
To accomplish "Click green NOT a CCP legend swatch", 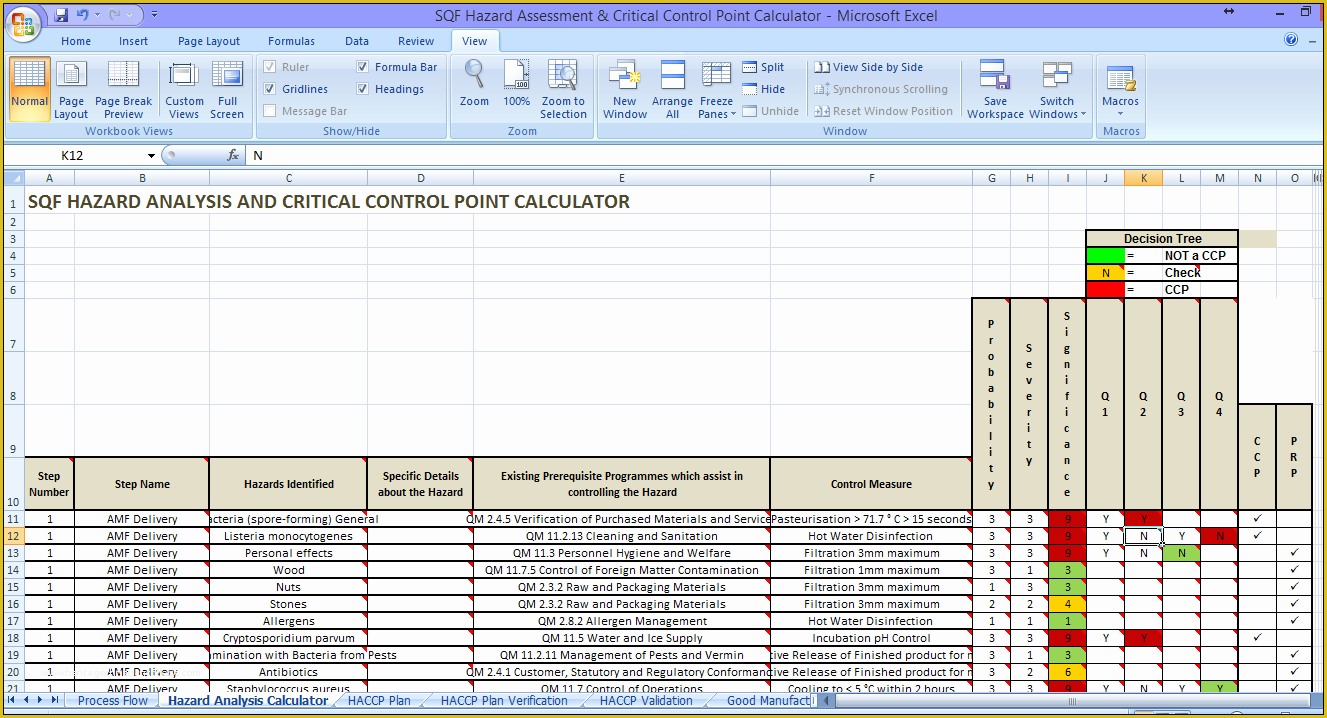I will click(x=1105, y=256).
